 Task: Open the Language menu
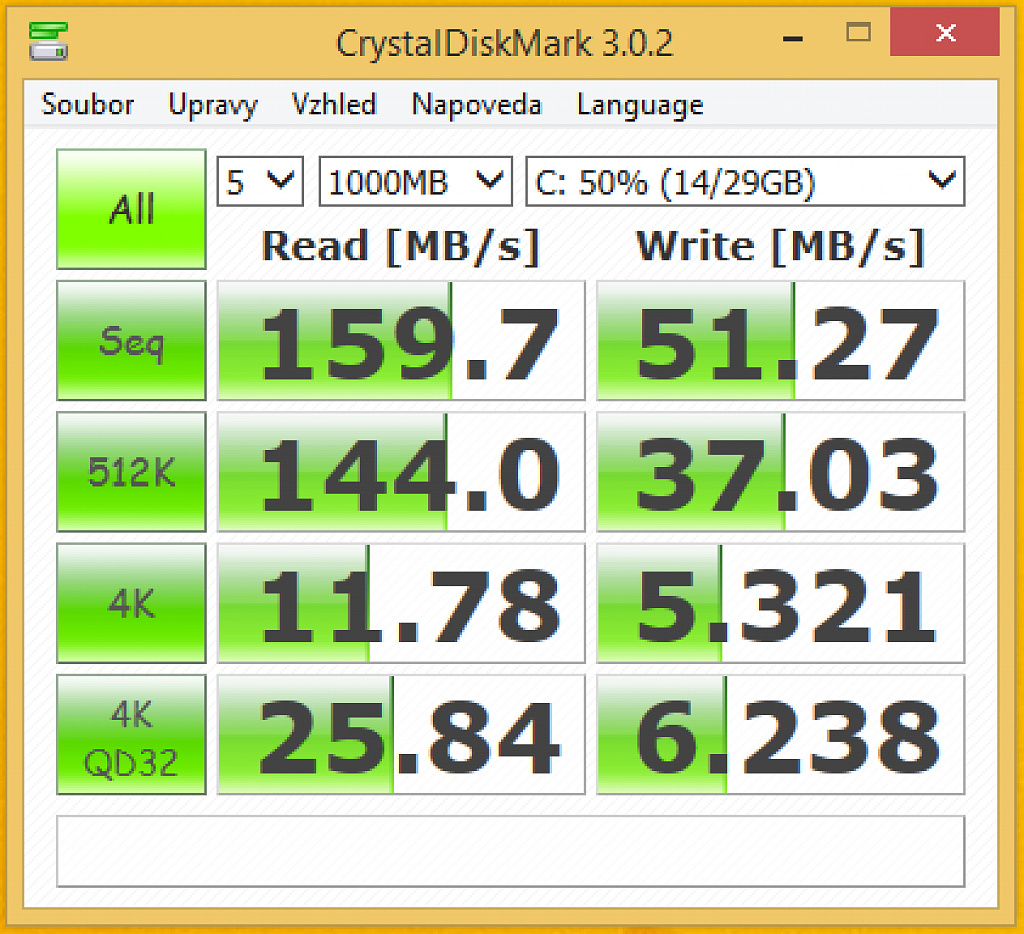[640, 105]
